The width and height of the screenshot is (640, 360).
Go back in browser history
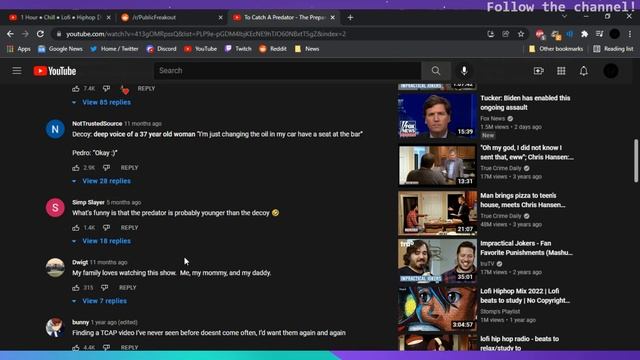tap(10, 34)
